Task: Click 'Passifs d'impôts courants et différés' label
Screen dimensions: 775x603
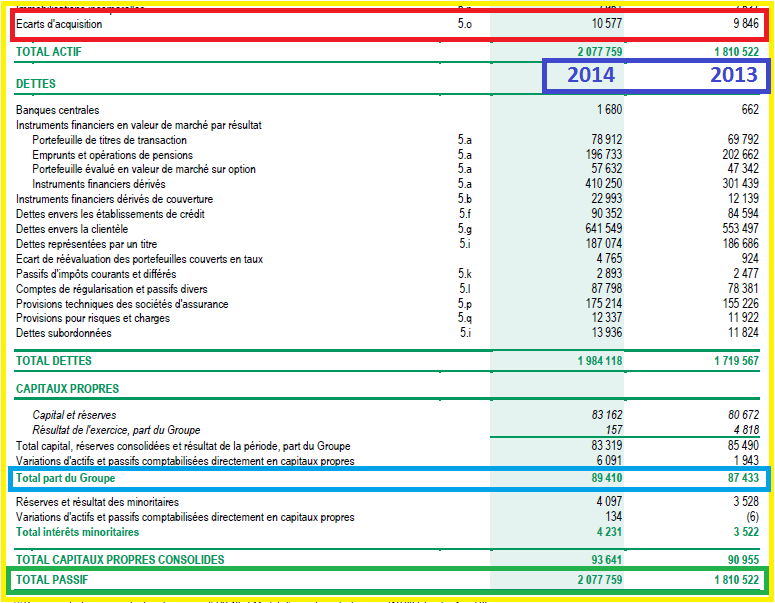Action: tap(96, 274)
